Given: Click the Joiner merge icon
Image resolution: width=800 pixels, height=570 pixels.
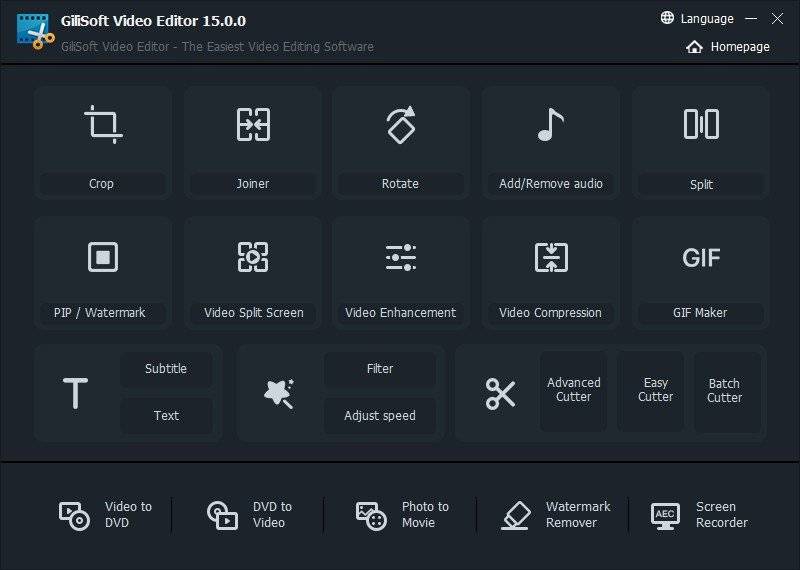Looking at the screenshot, I should pos(253,124).
